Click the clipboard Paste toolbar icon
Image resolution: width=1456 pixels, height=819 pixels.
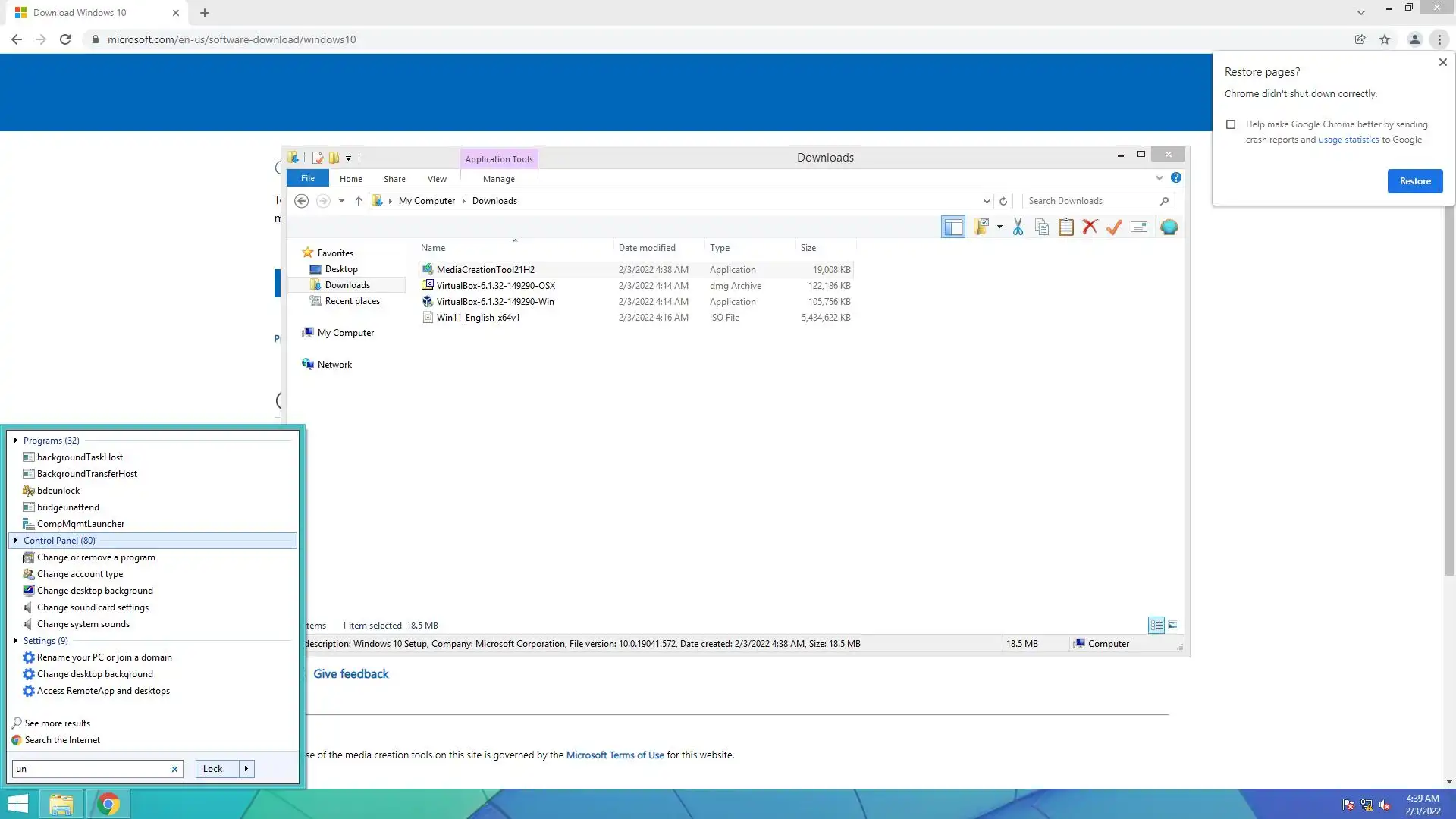pos(1065,227)
